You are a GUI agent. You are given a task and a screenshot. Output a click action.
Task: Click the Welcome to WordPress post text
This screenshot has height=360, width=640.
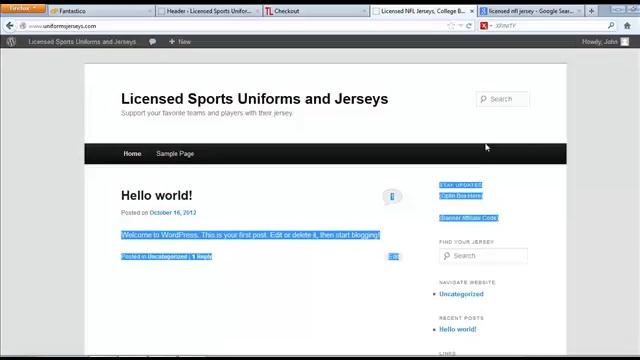point(250,235)
